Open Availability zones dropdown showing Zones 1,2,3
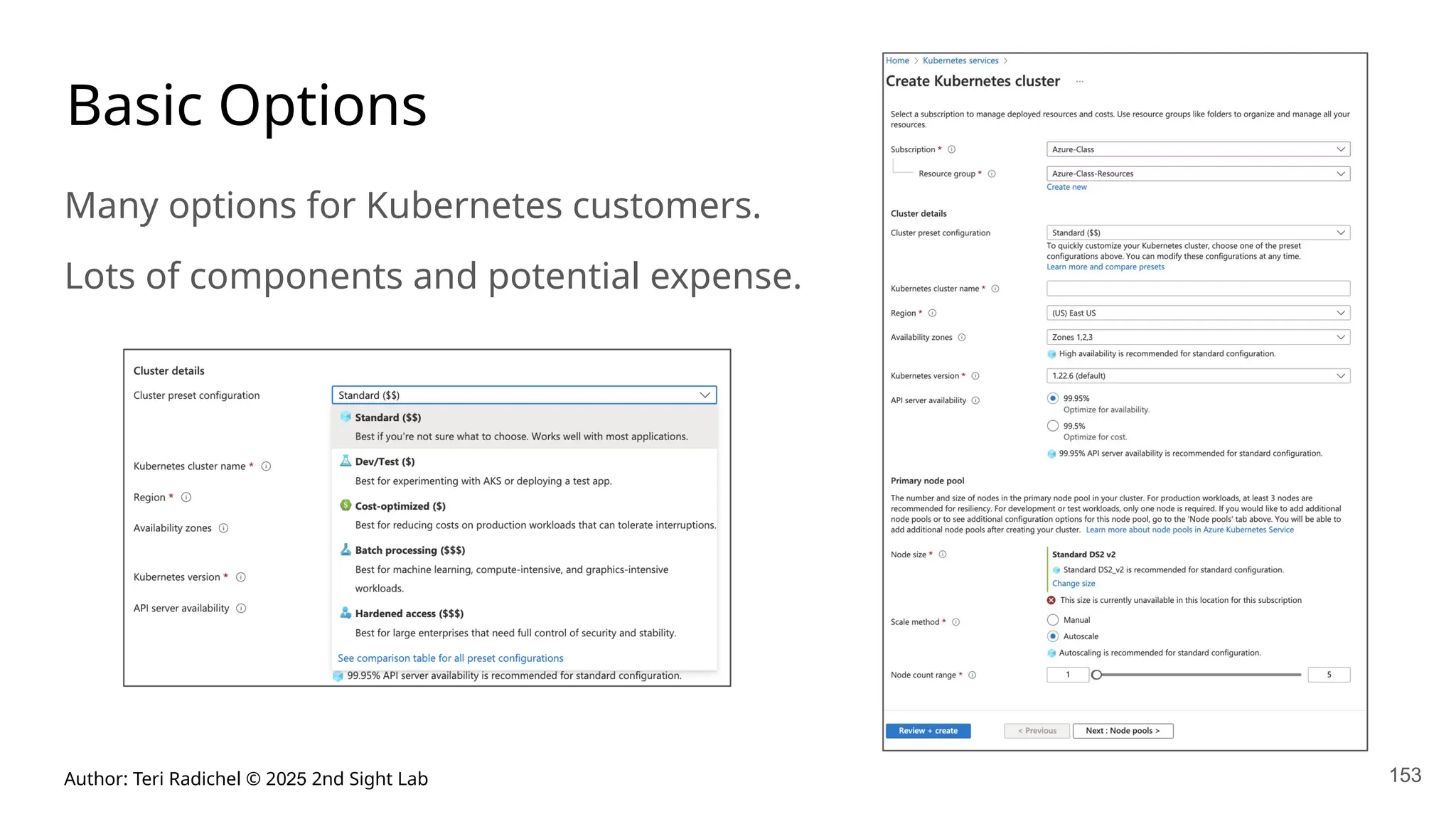 [1198, 337]
